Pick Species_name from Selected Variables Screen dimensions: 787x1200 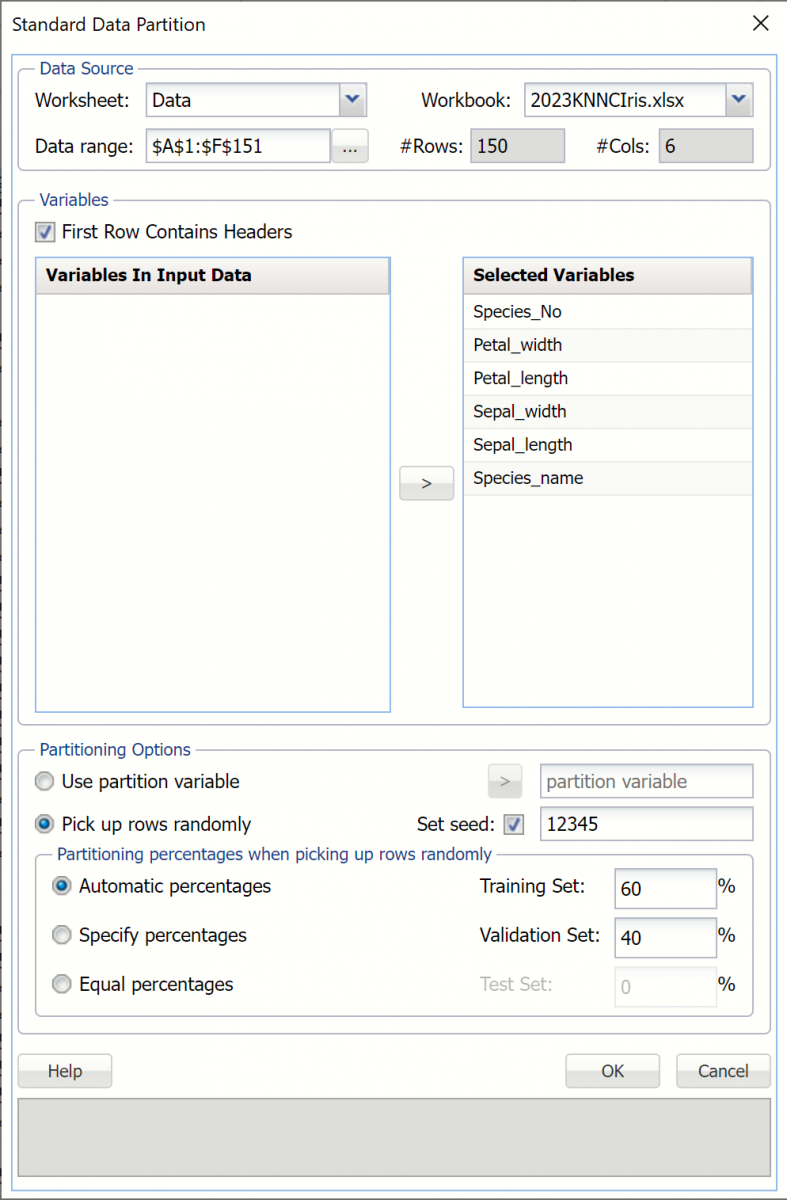click(528, 478)
